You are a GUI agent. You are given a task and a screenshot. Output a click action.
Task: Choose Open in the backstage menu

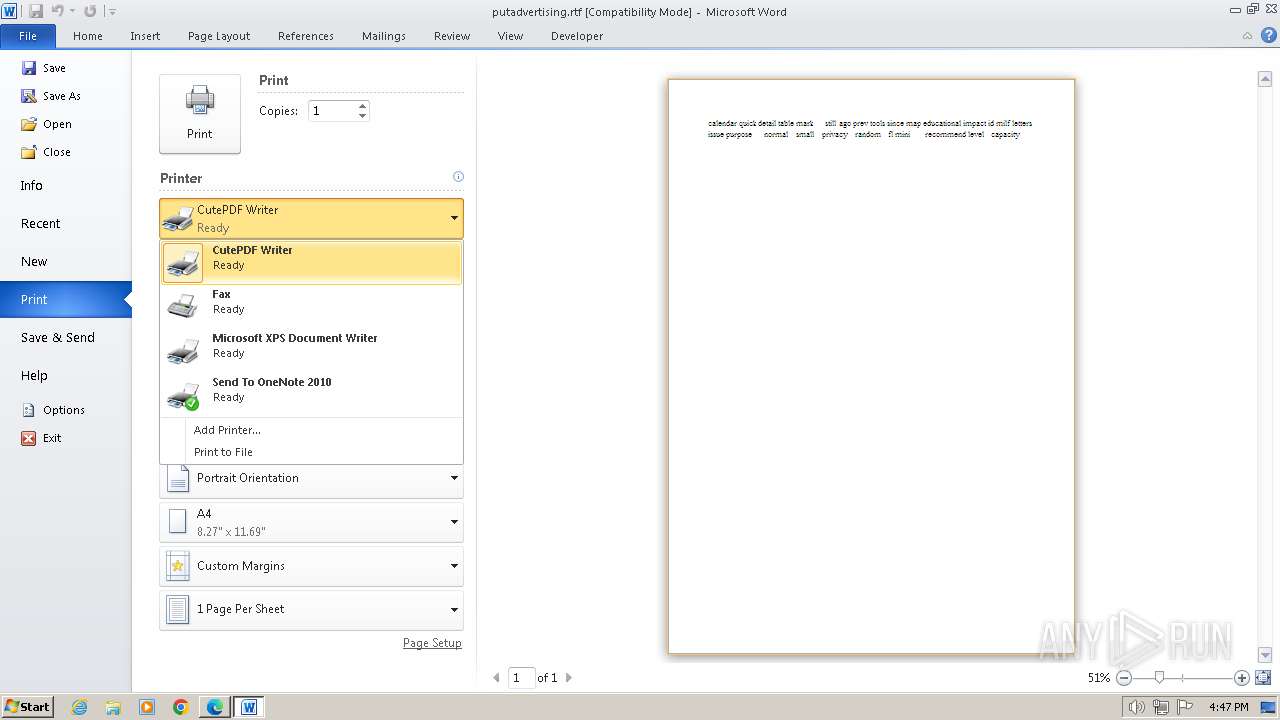tap(46, 124)
